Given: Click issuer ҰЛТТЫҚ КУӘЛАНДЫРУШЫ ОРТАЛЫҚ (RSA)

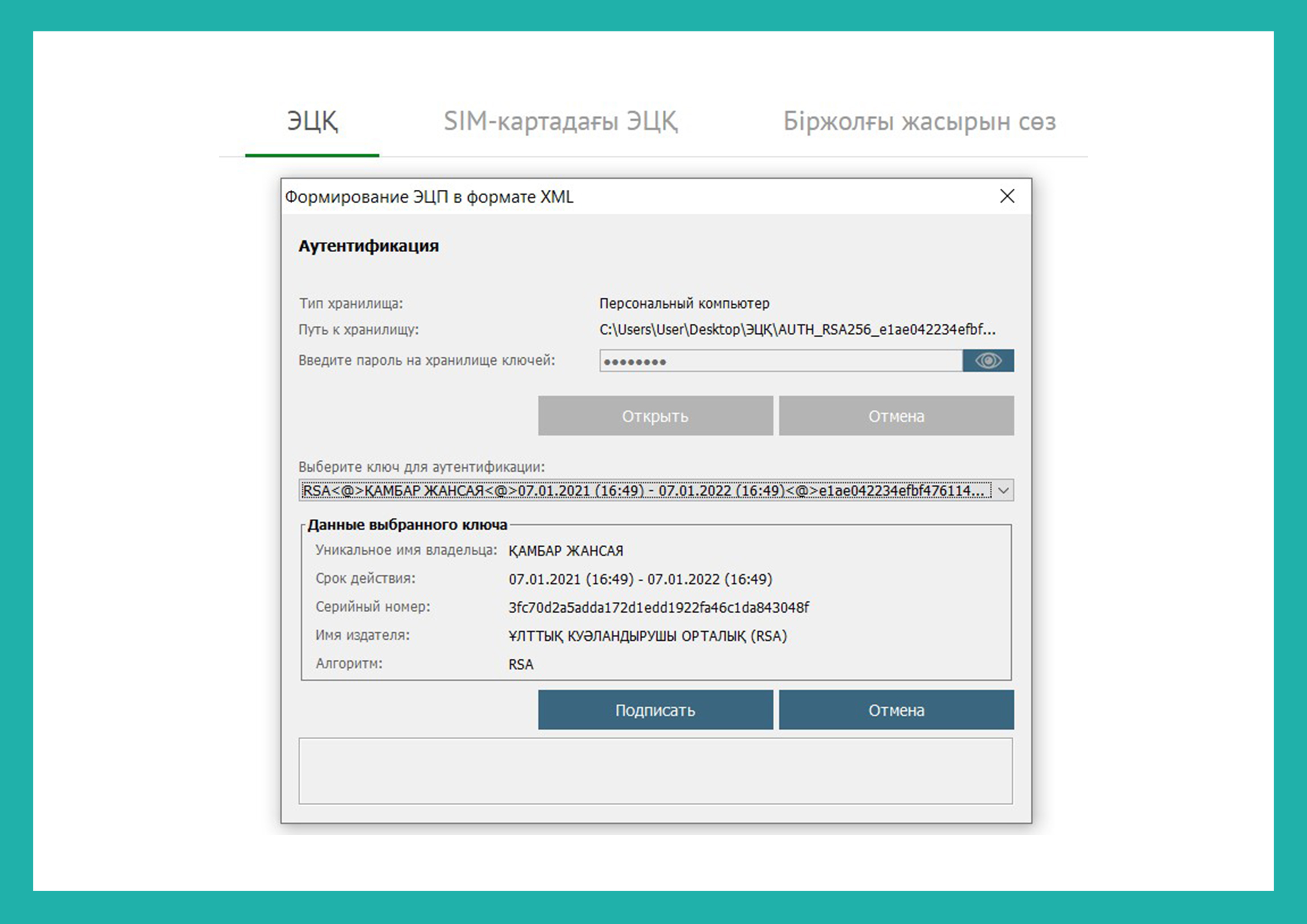Looking at the screenshot, I should [648, 636].
